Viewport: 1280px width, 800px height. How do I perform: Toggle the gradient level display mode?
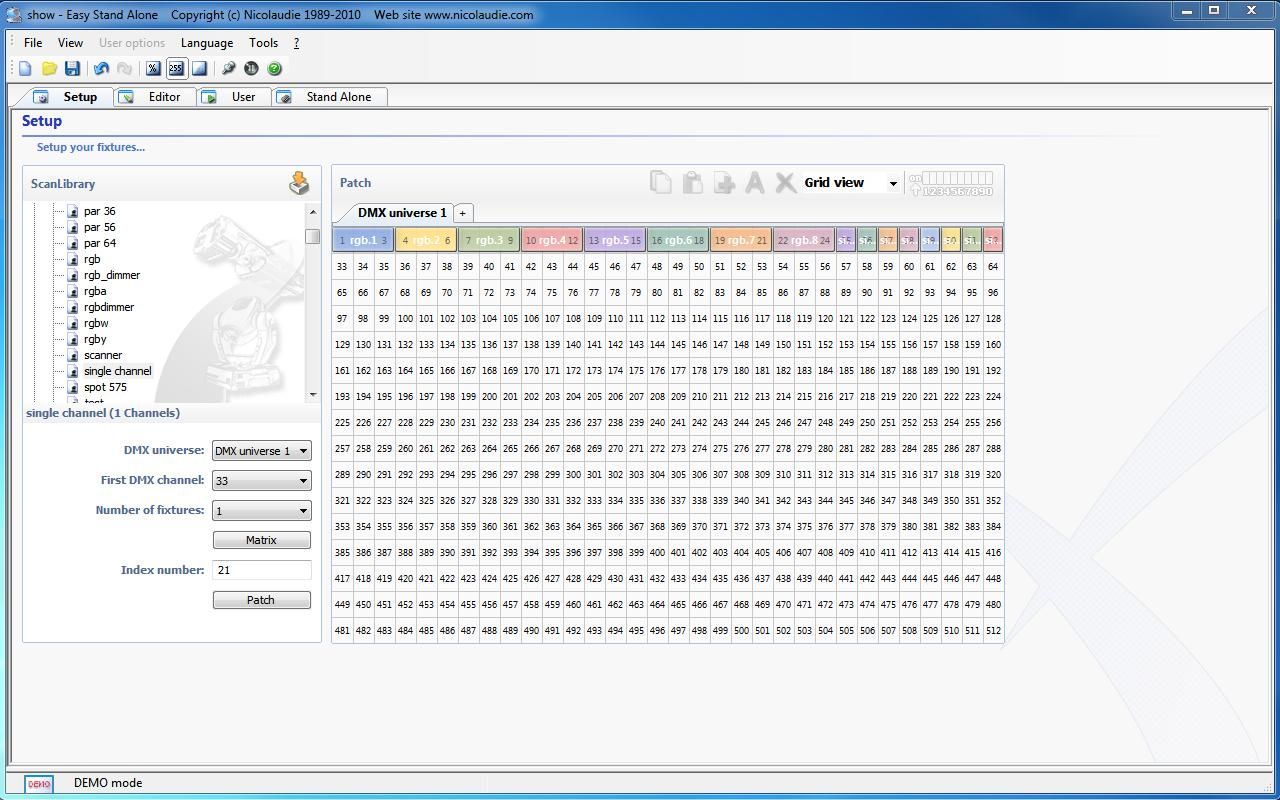click(199, 69)
